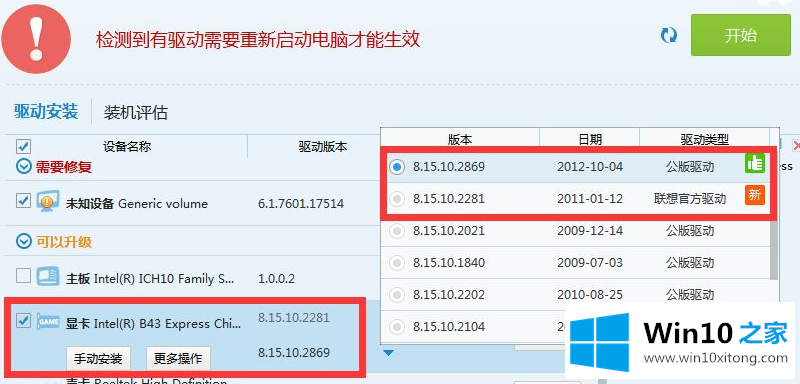Click version 1.0.0.2 of the motherboard row
The height and width of the screenshot is (384, 800).
pyautogui.click(x=277, y=279)
